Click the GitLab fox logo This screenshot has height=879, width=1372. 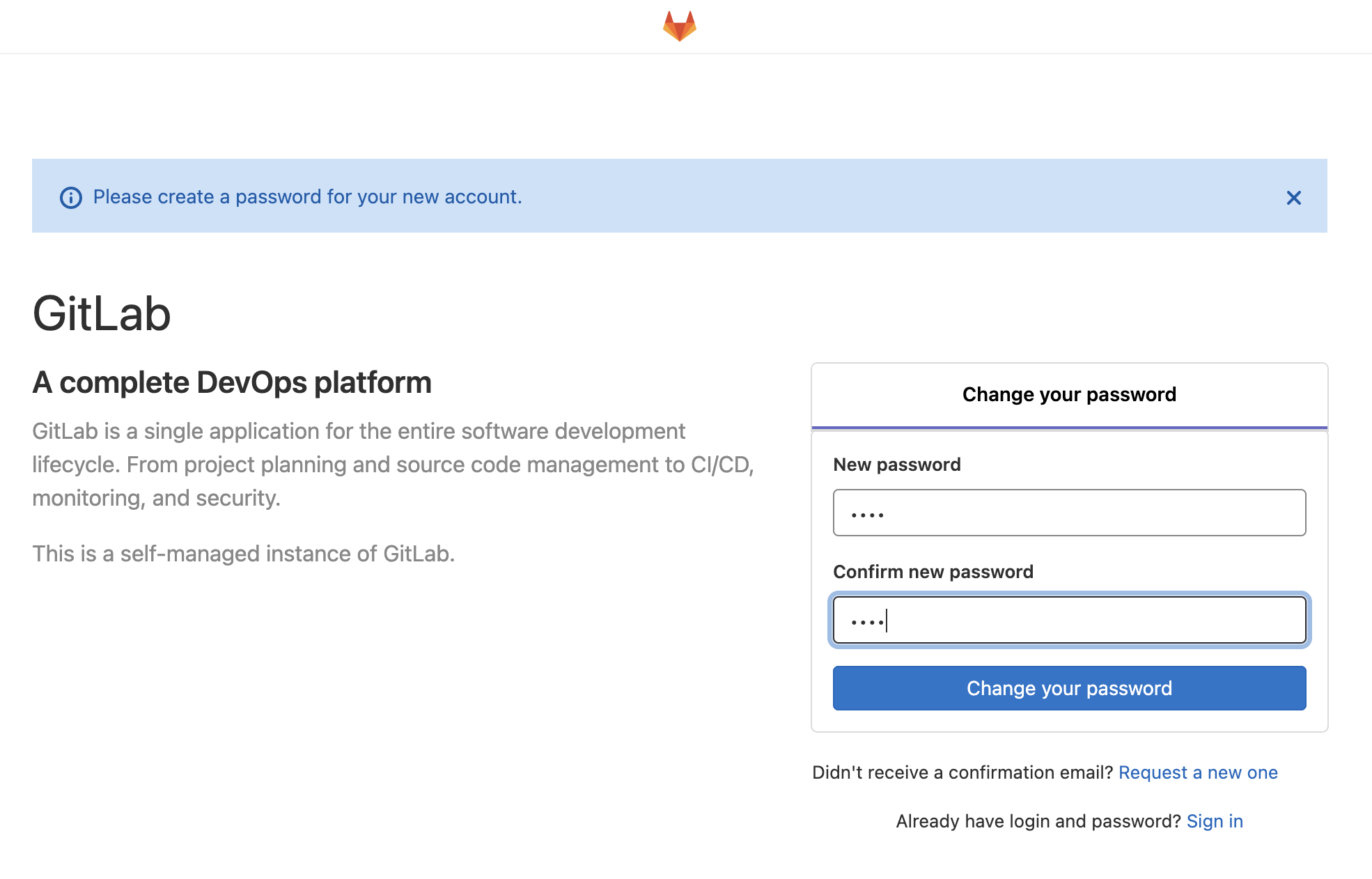point(679,26)
